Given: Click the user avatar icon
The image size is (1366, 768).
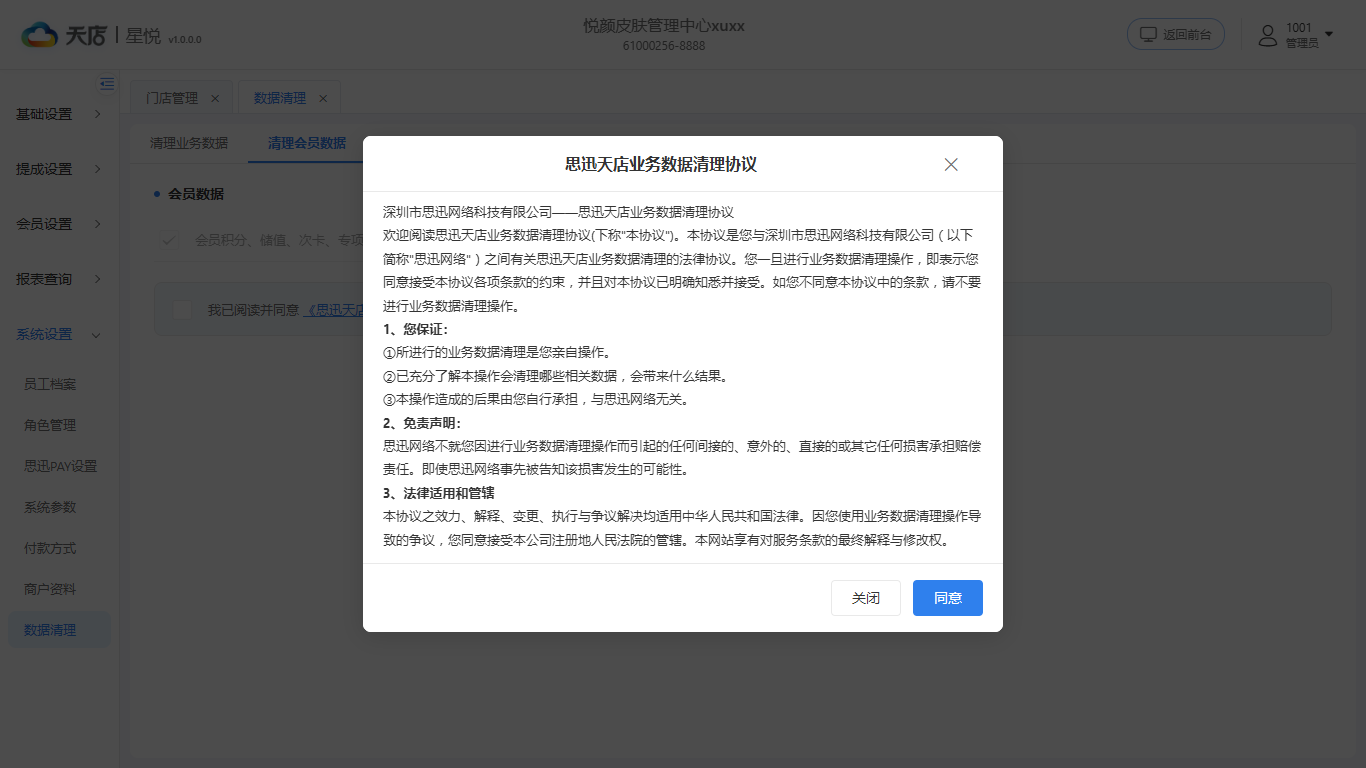Looking at the screenshot, I should [x=1268, y=35].
